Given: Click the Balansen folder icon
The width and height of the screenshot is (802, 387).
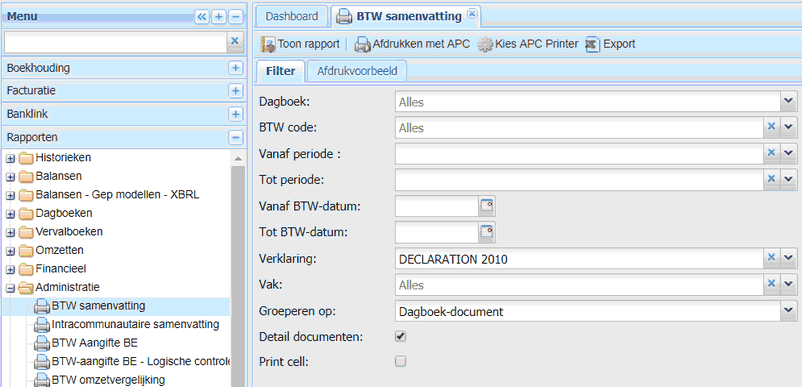Looking at the screenshot, I should (x=25, y=177).
